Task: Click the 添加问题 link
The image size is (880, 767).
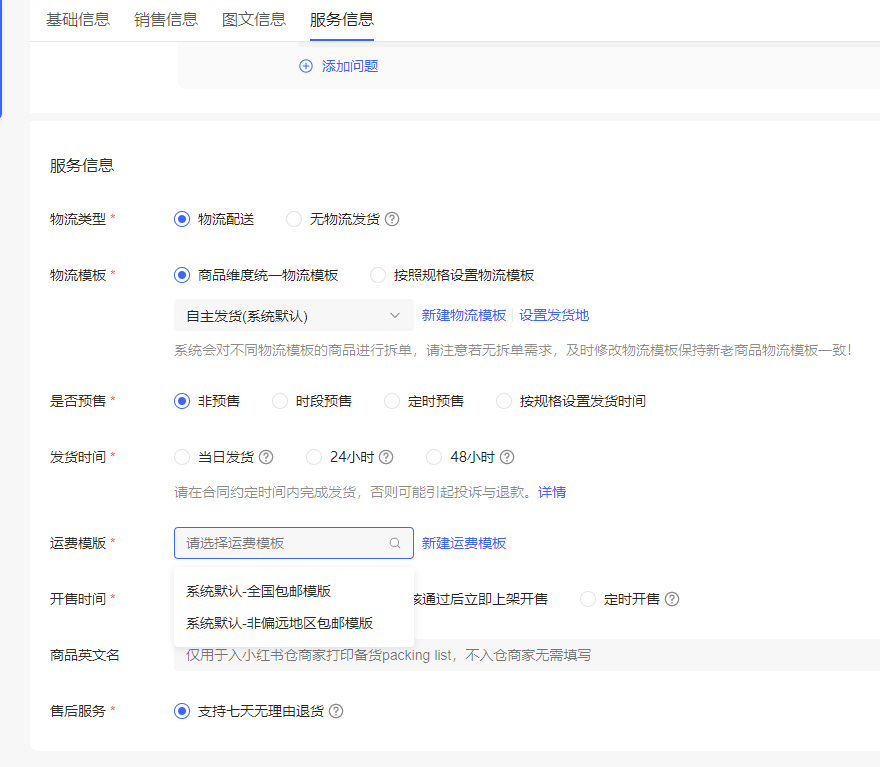Action: point(350,66)
